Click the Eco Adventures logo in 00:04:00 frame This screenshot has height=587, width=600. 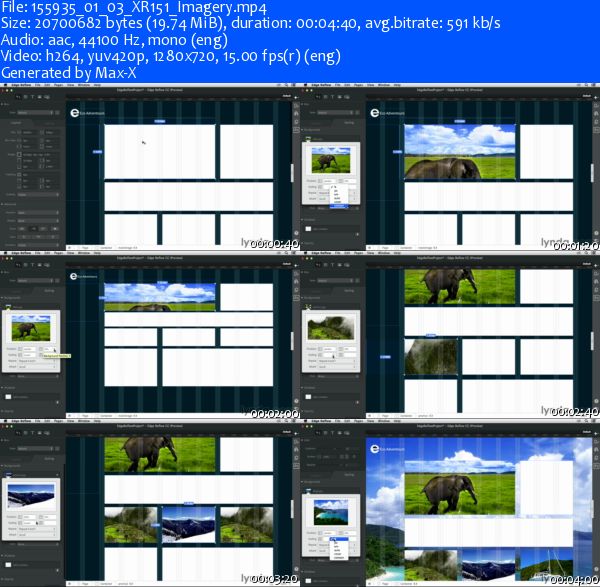[x=387, y=448]
